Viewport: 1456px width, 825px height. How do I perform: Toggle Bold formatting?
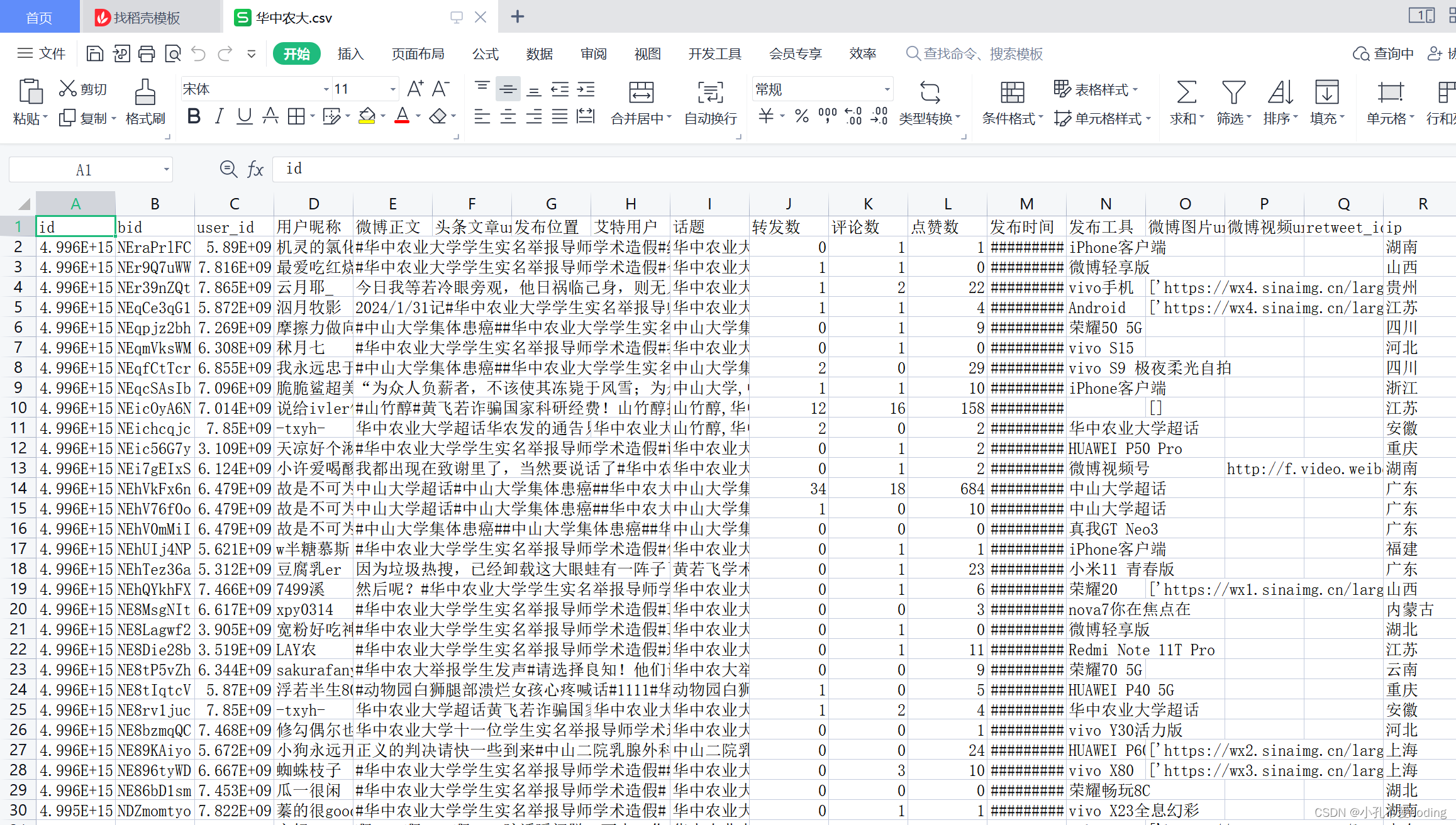point(194,116)
